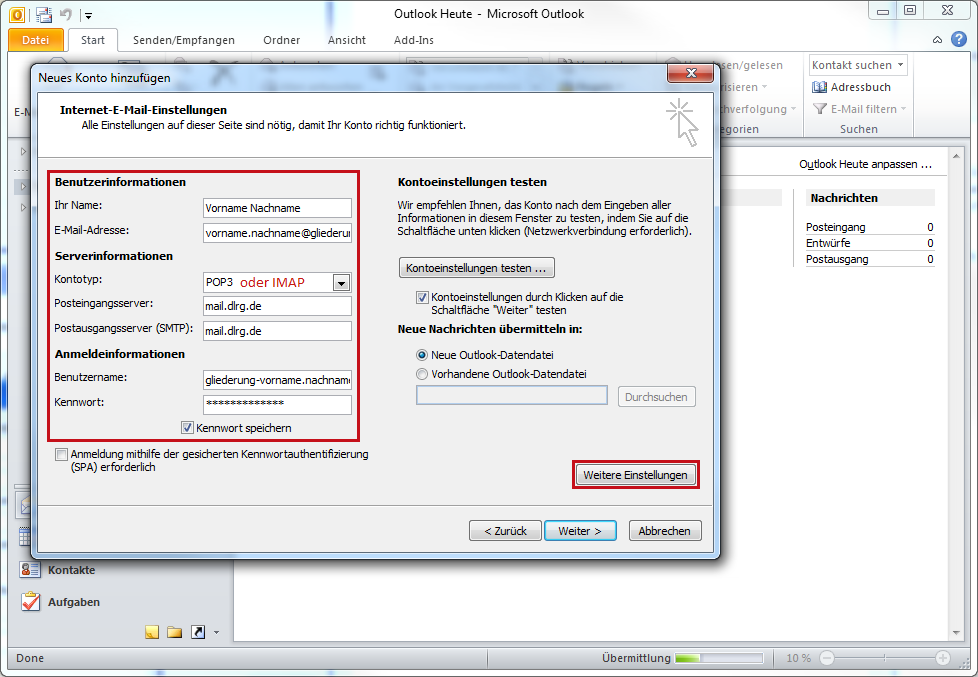Open Aufgaben via its clipboard checkmark icon
Screen dimensions: 978x677
coord(30,602)
